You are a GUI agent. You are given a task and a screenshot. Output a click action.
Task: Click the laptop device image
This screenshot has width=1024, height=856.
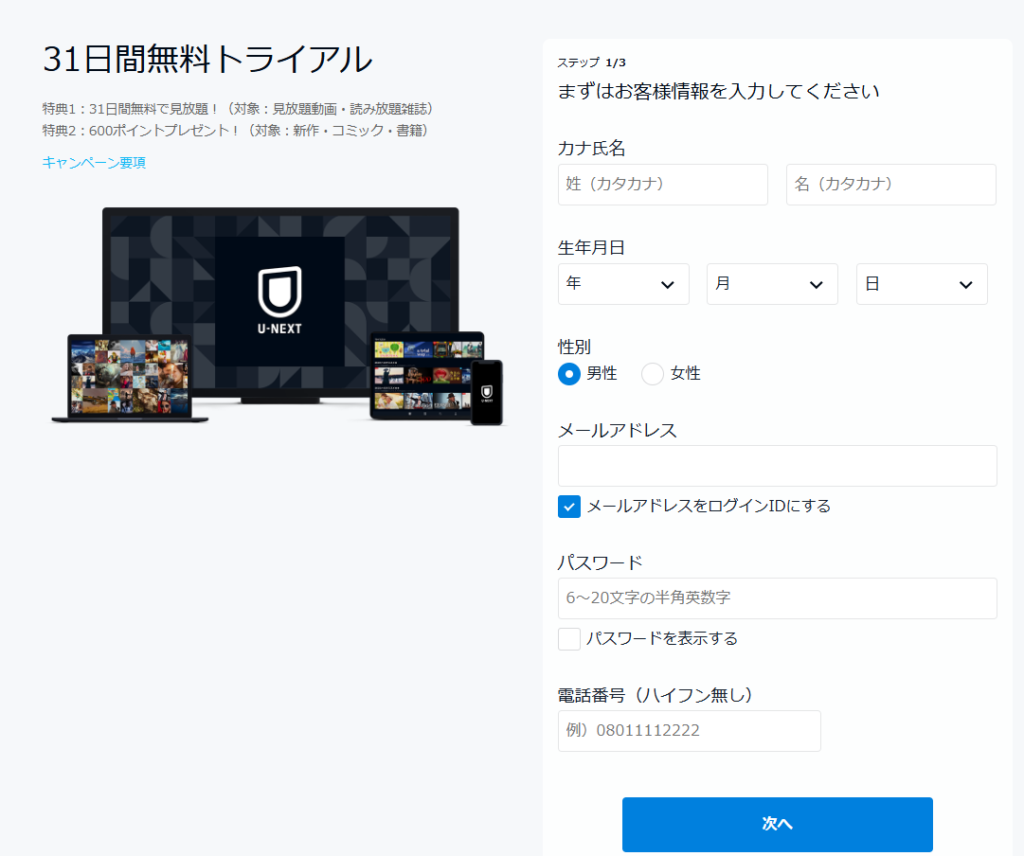pyautogui.click(x=128, y=378)
